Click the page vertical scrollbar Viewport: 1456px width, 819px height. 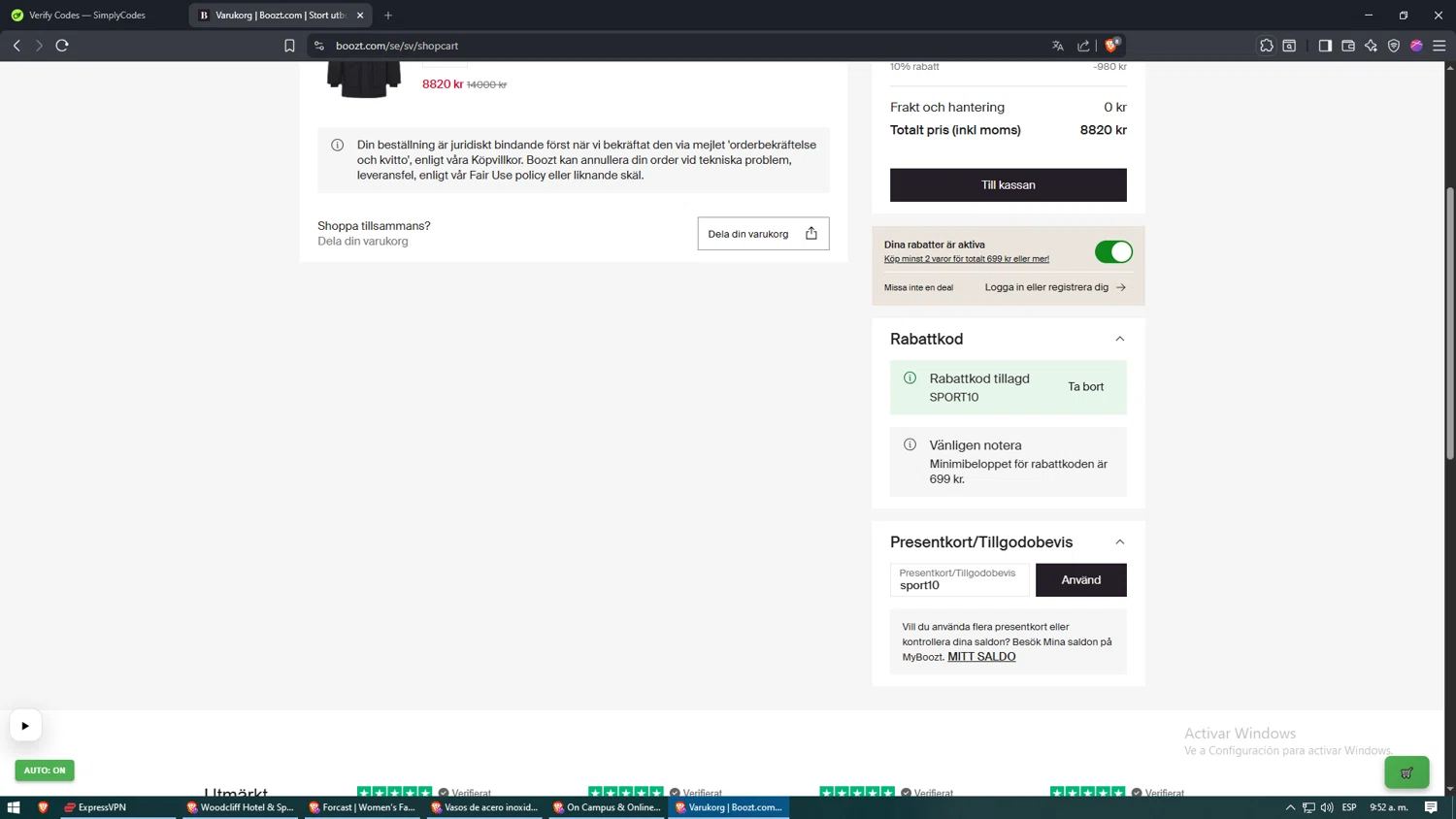pyautogui.click(x=1450, y=323)
